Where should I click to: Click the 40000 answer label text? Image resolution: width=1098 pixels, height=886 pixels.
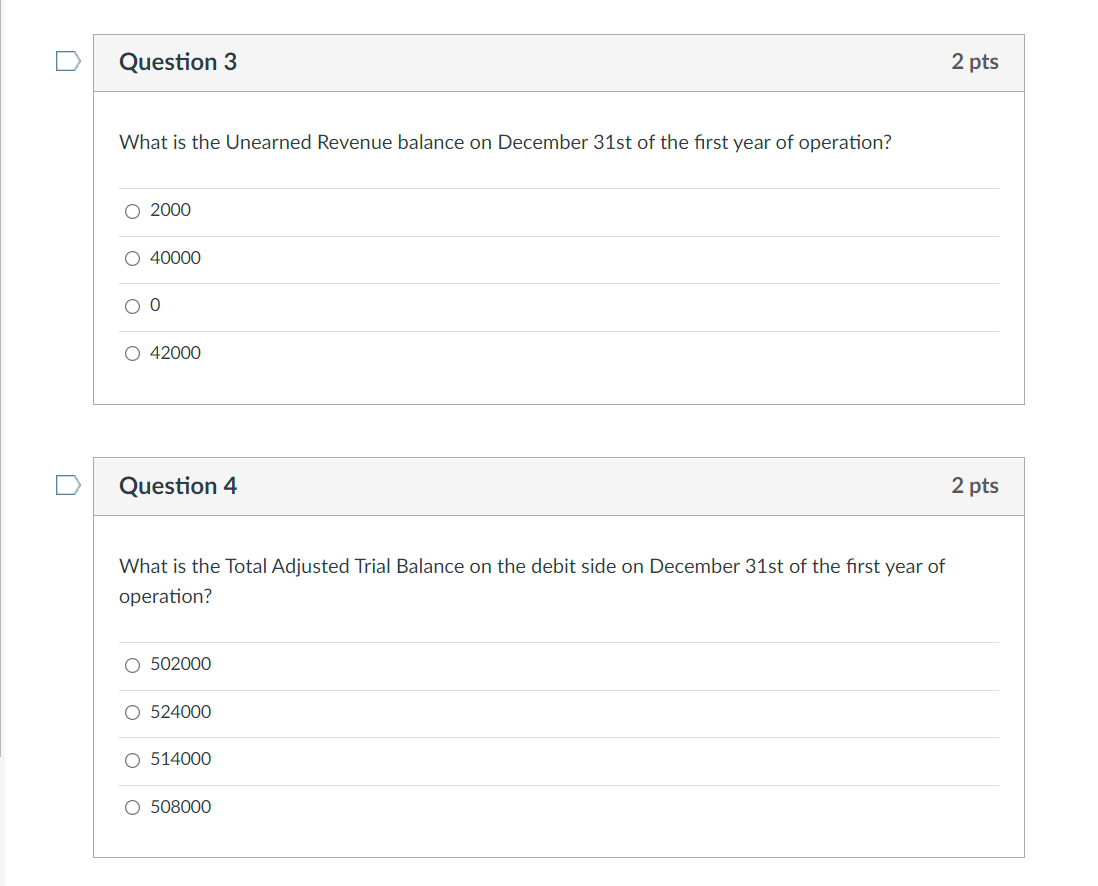[175, 258]
